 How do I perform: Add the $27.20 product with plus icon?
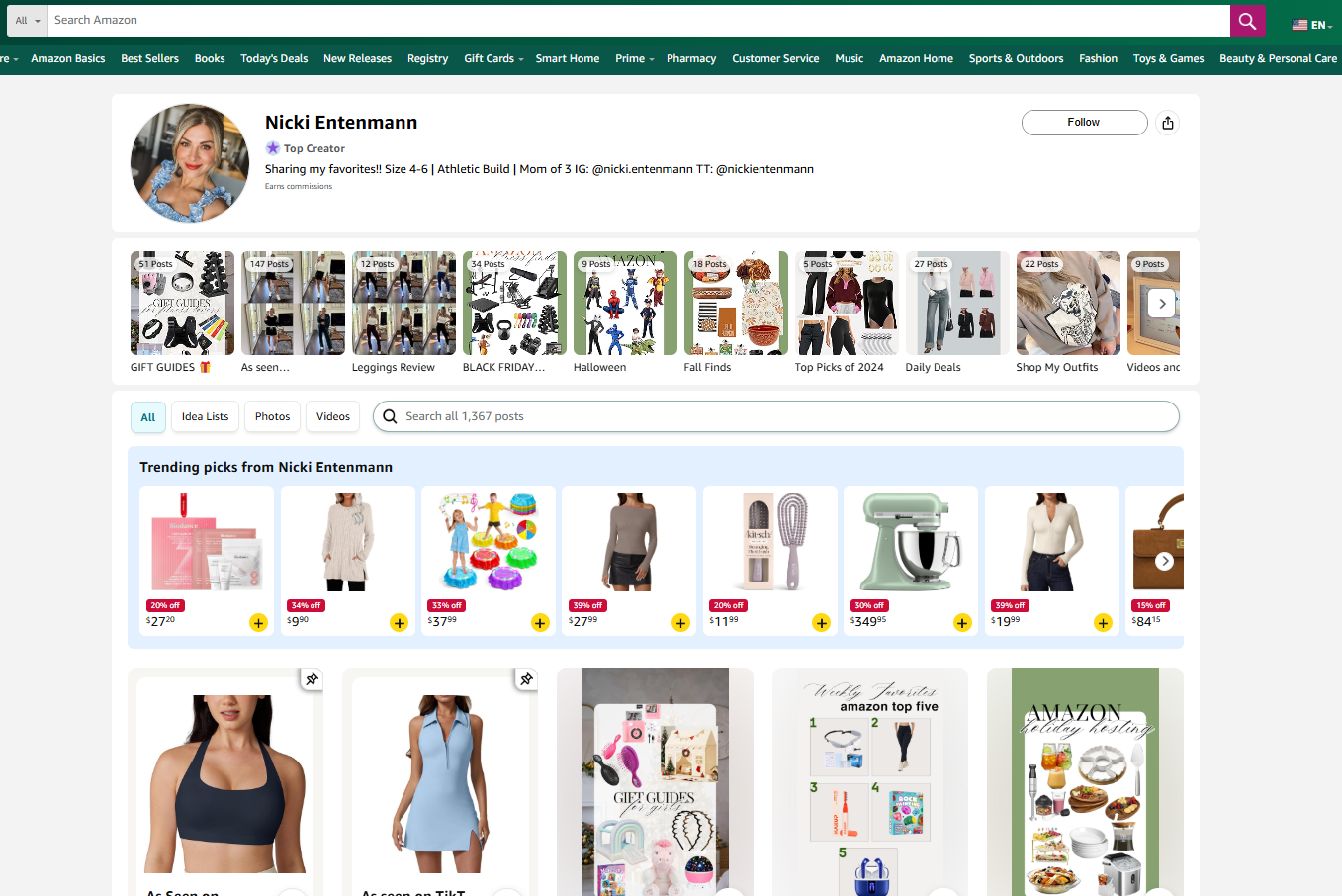pos(258,622)
